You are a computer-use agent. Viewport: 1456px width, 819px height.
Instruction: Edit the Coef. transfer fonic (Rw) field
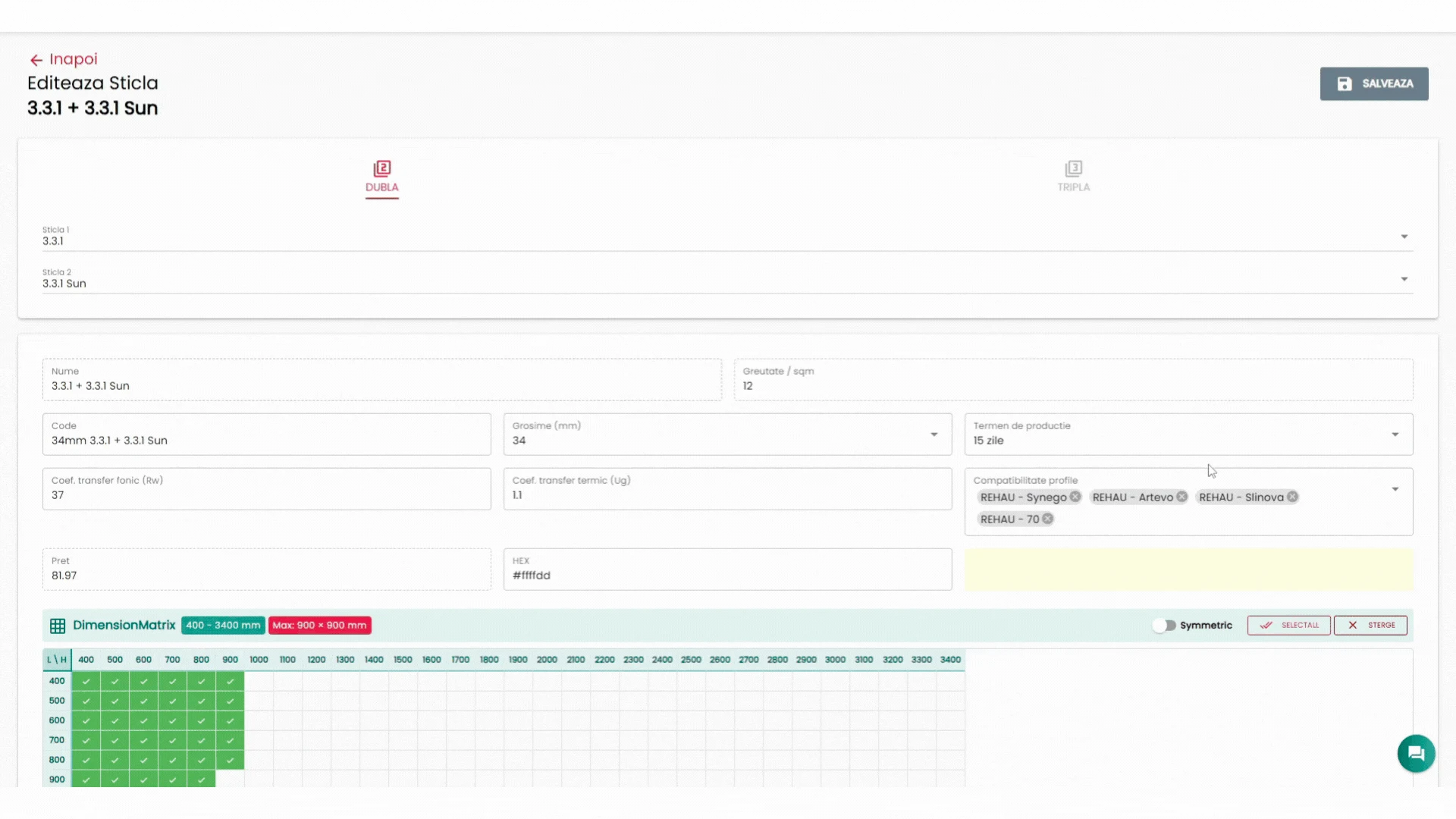coord(266,489)
